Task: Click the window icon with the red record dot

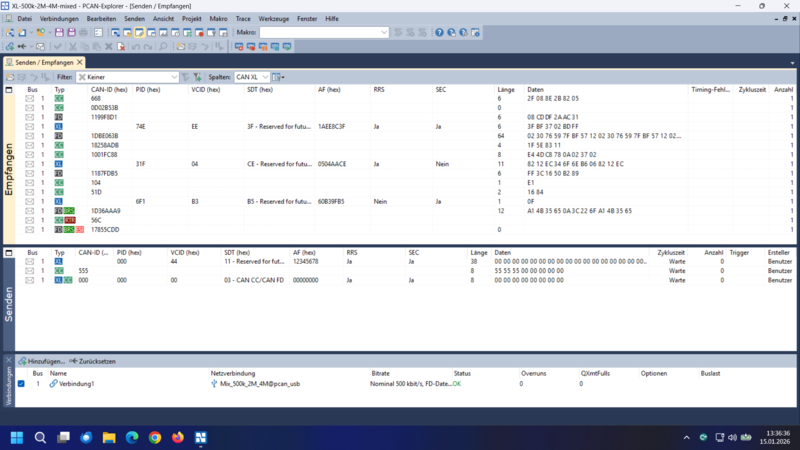Action: (x=199, y=33)
